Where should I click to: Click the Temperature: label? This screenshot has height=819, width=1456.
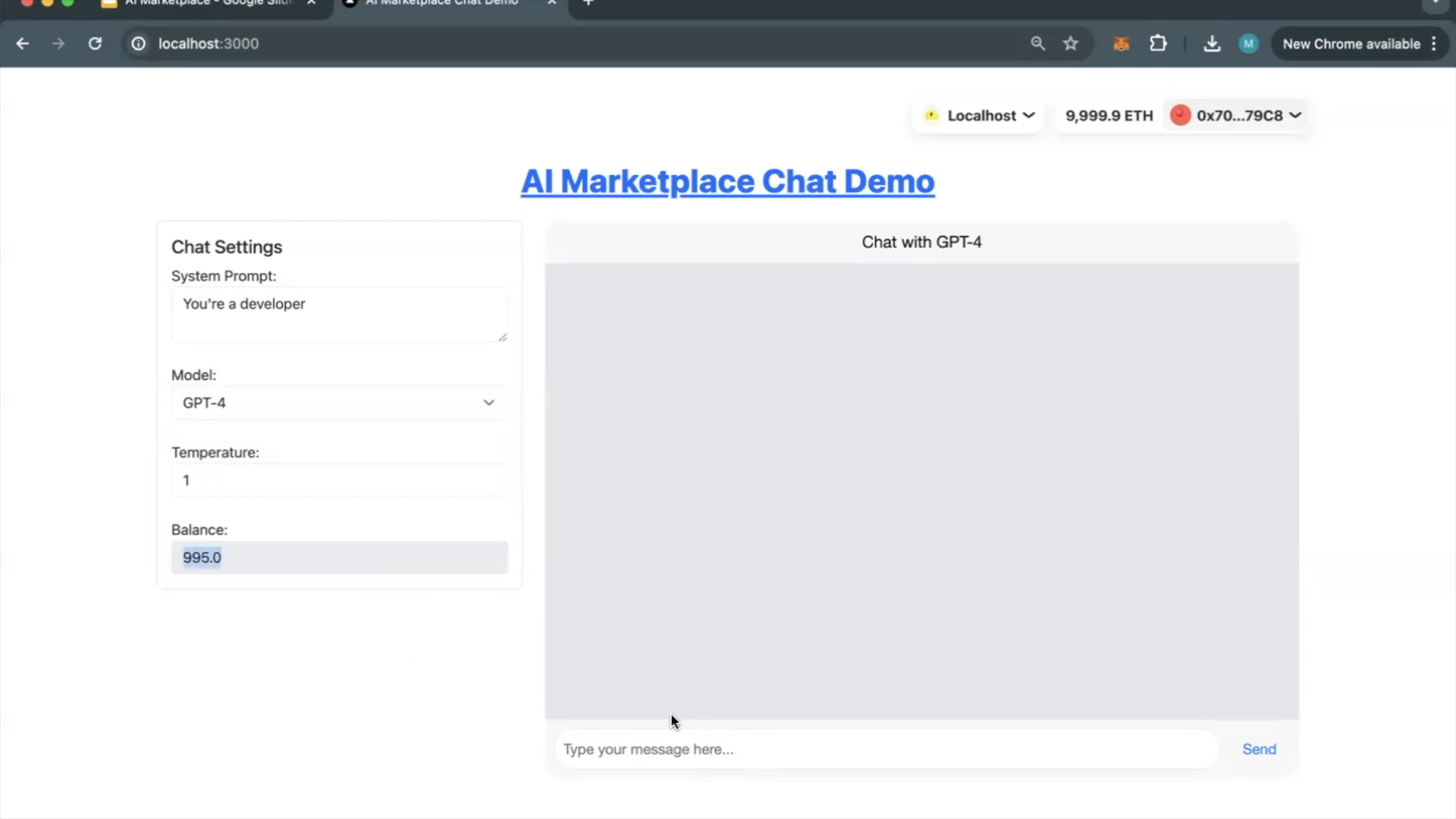(215, 452)
